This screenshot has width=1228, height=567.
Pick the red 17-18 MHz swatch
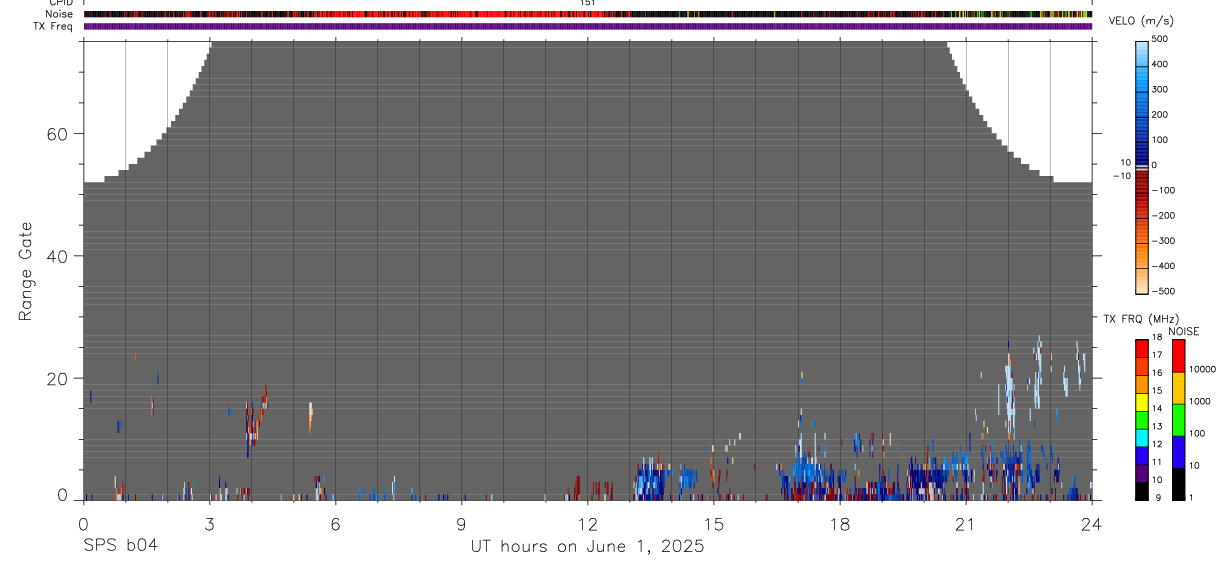pos(1142,349)
